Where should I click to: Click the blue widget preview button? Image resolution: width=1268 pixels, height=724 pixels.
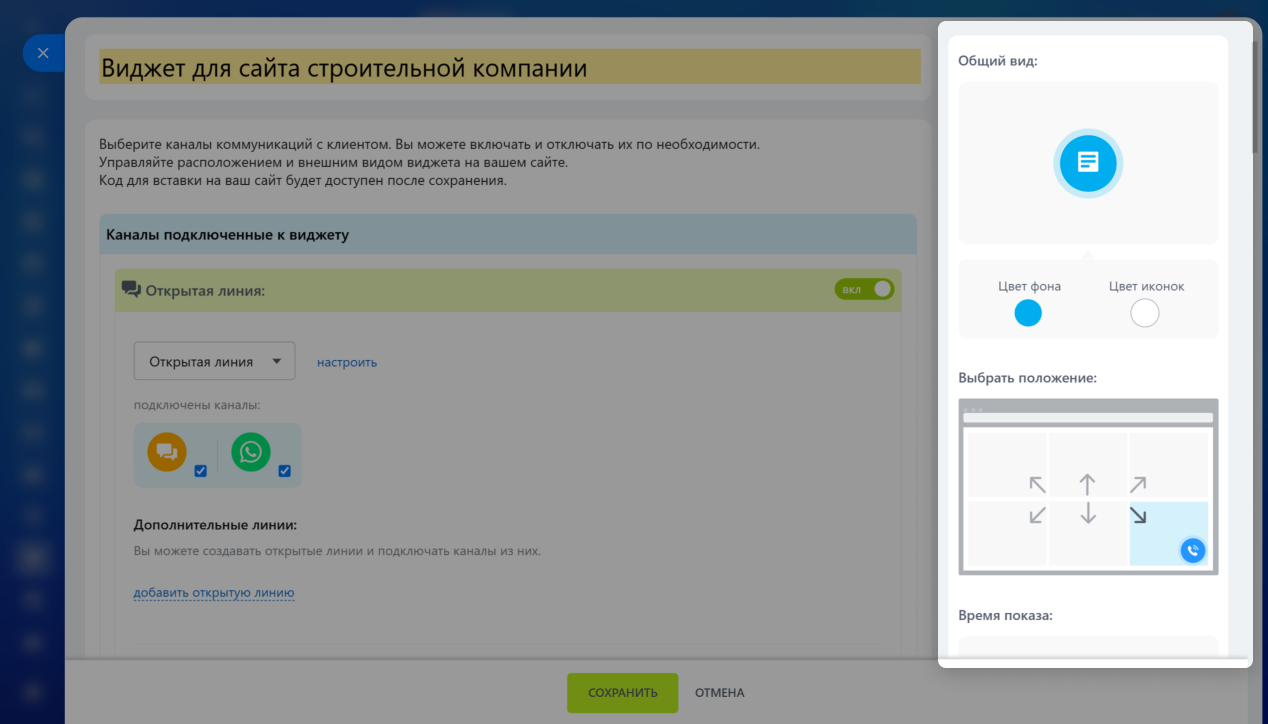click(1088, 162)
